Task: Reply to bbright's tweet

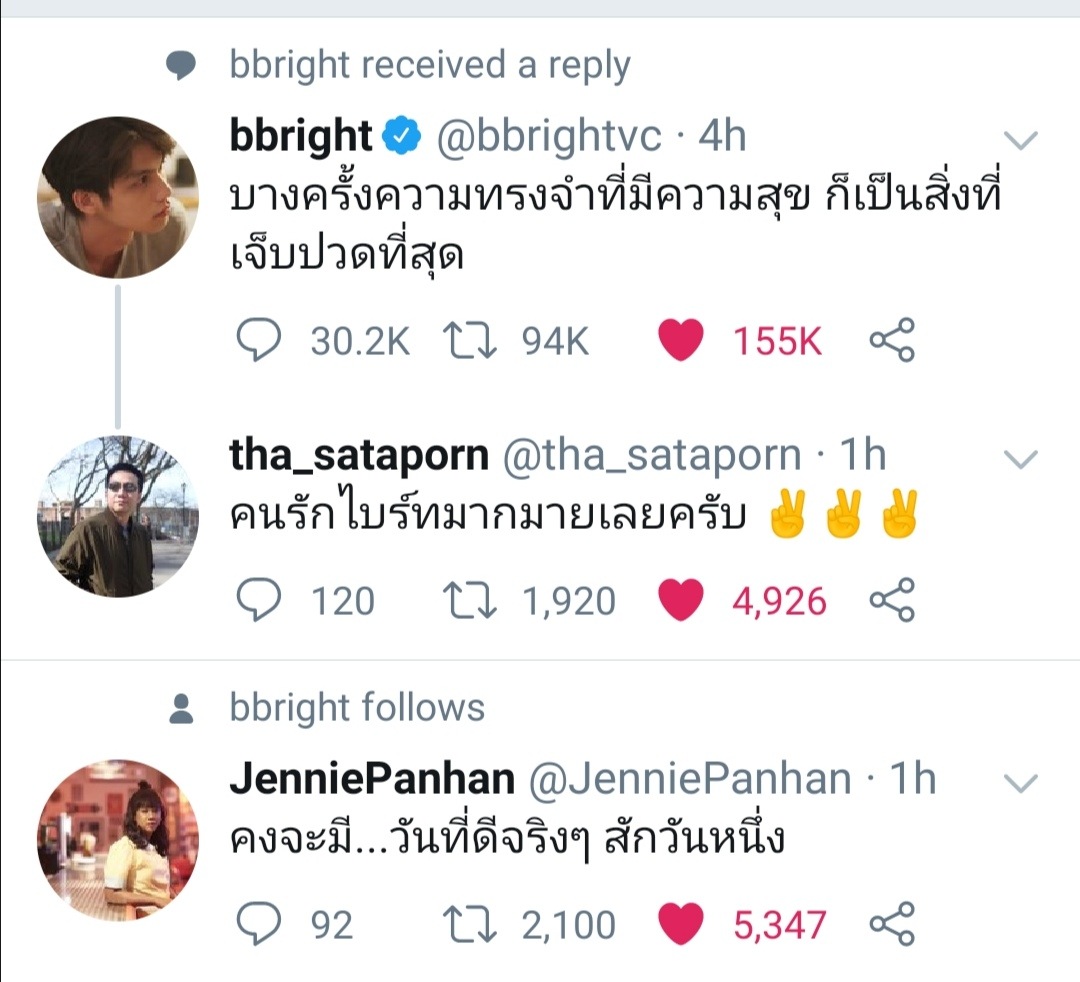Action: click(257, 342)
